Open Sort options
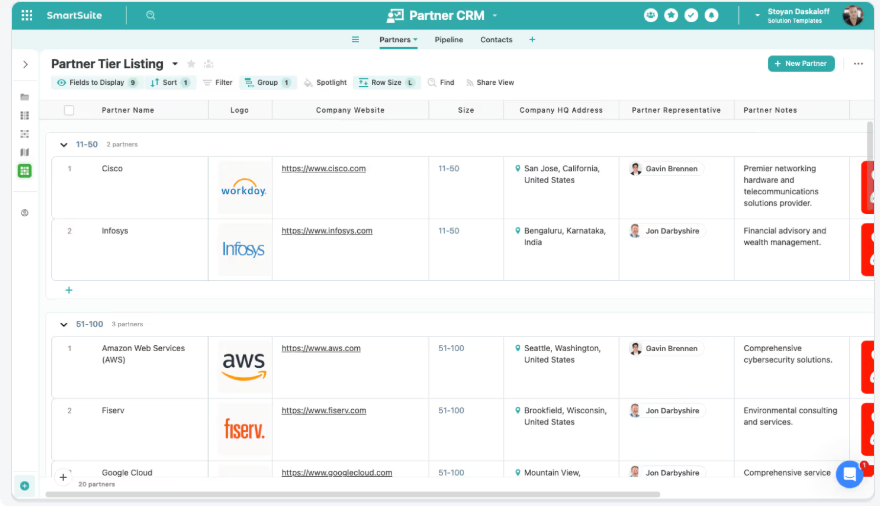This screenshot has height=506, width=880. [170, 82]
